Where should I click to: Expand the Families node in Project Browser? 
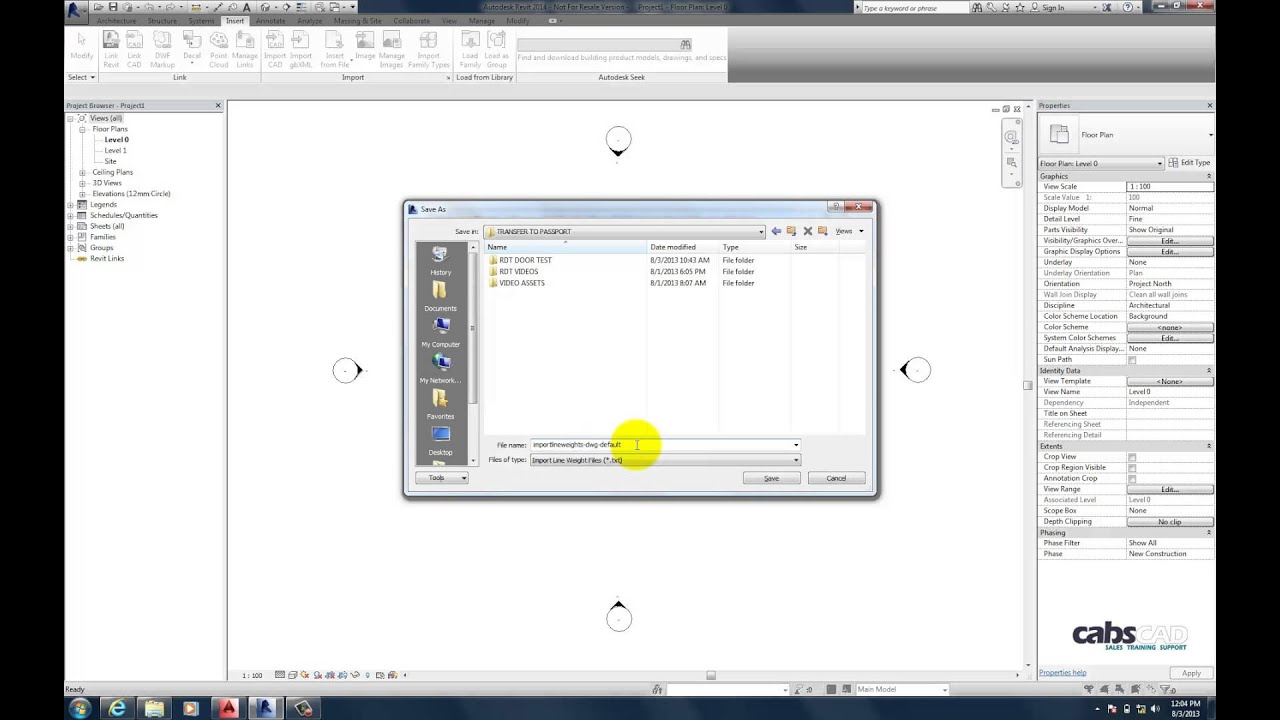(70, 237)
